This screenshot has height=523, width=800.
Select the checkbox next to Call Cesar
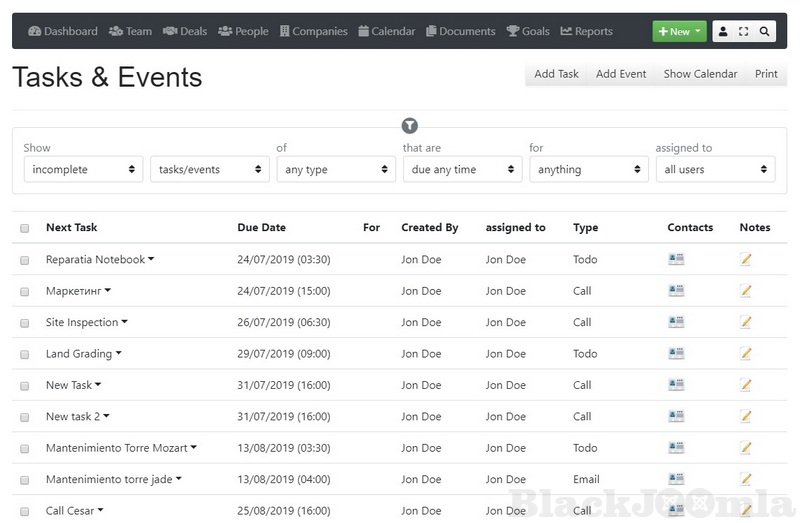point(25,511)
